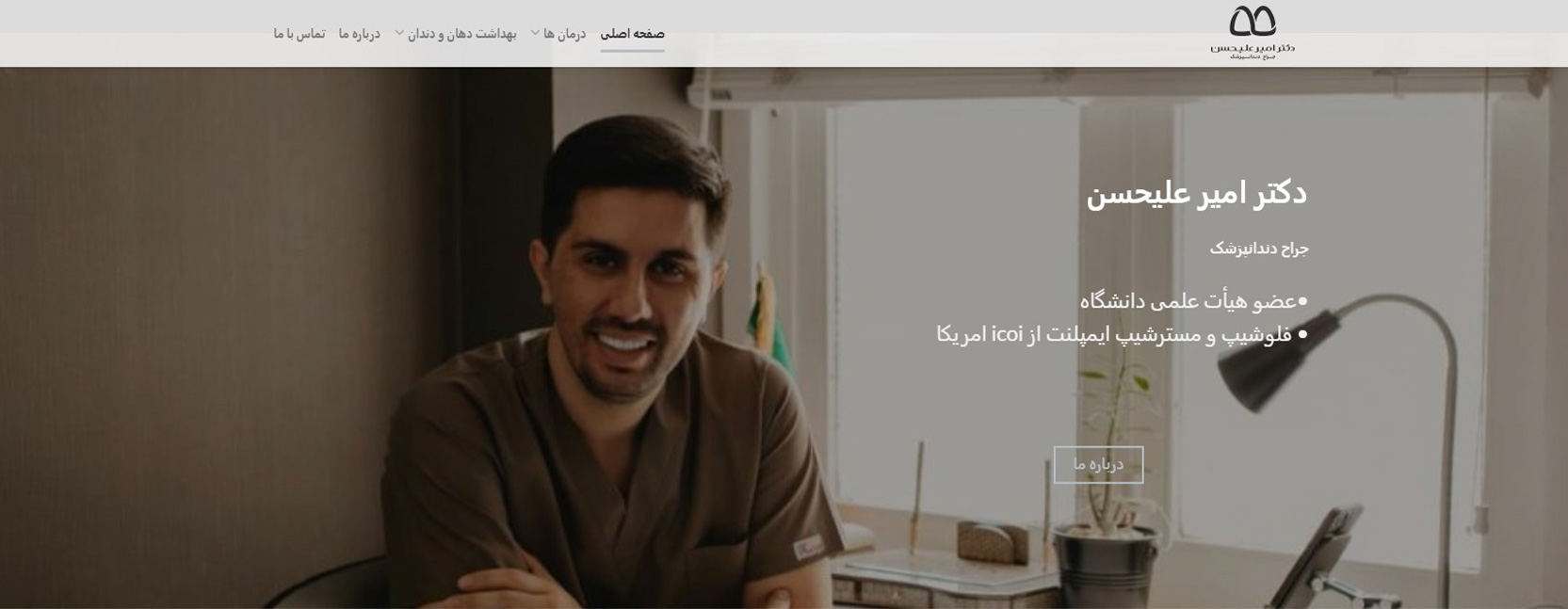Click the bullet dot before فلوشیپ line
The width and height of the screenshot is (1568, 609).
pyautogui.click(x=1302, y=334)
